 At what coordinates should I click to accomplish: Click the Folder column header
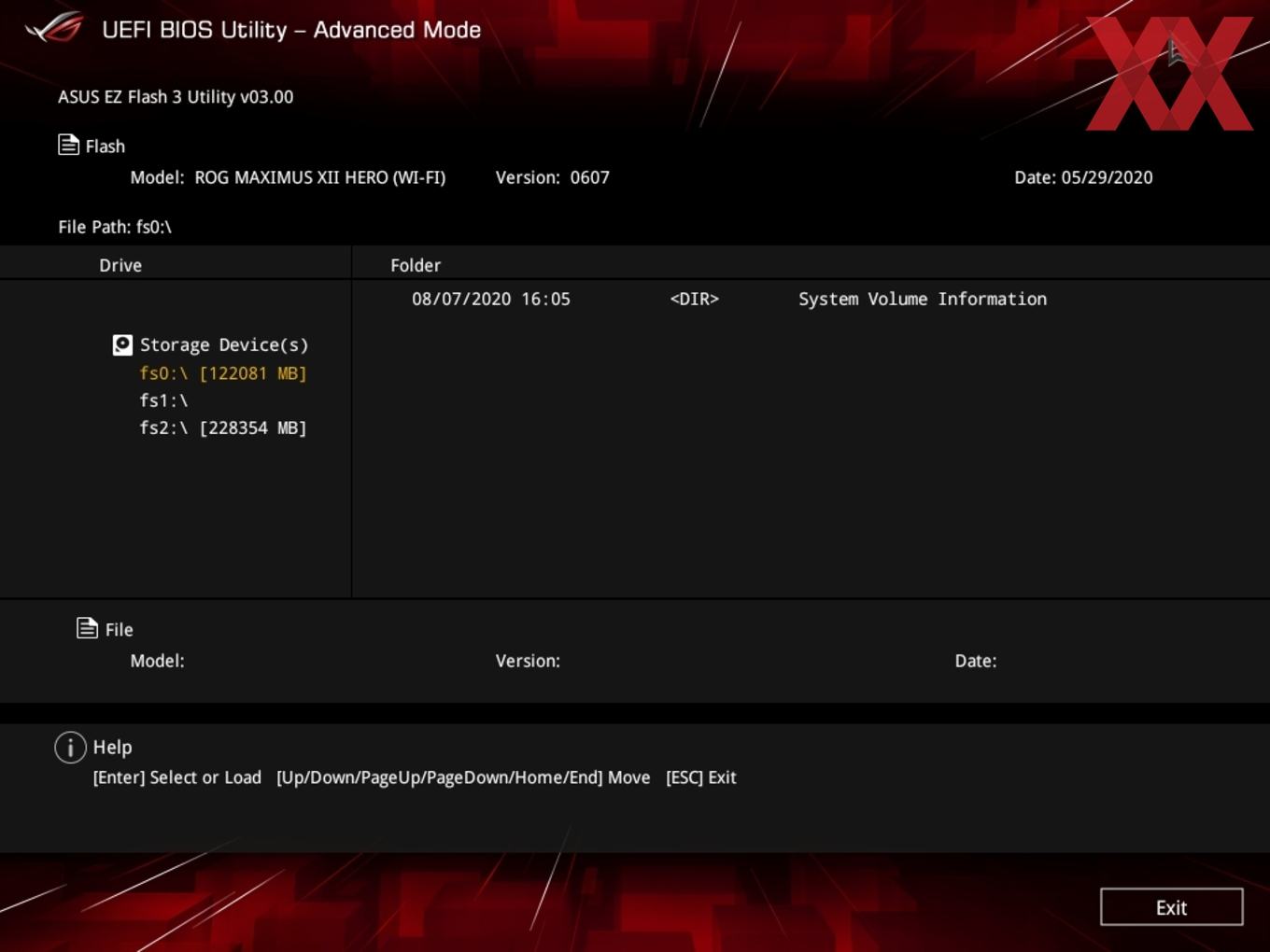pyautogui.click(x=416, y=266)
